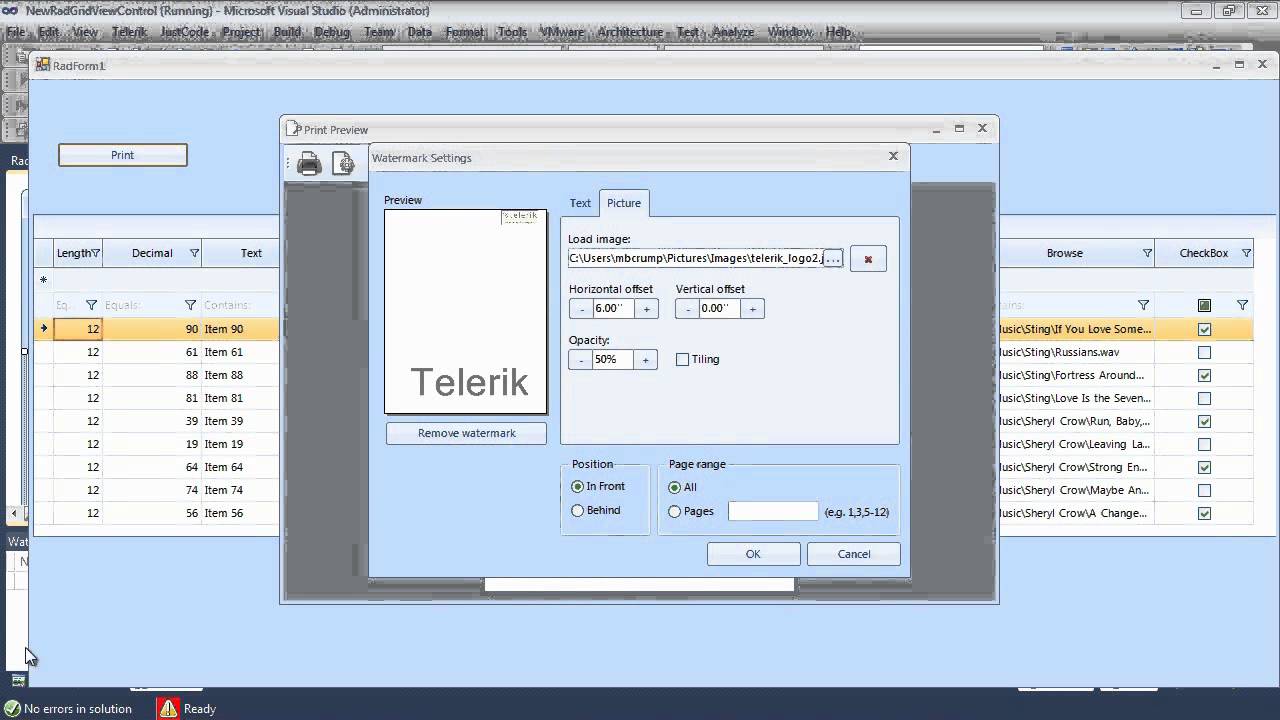Viewport: 1280px width, 720px height.
Task: Open the Browse column header filter icon
Action: pos(1147,253)
